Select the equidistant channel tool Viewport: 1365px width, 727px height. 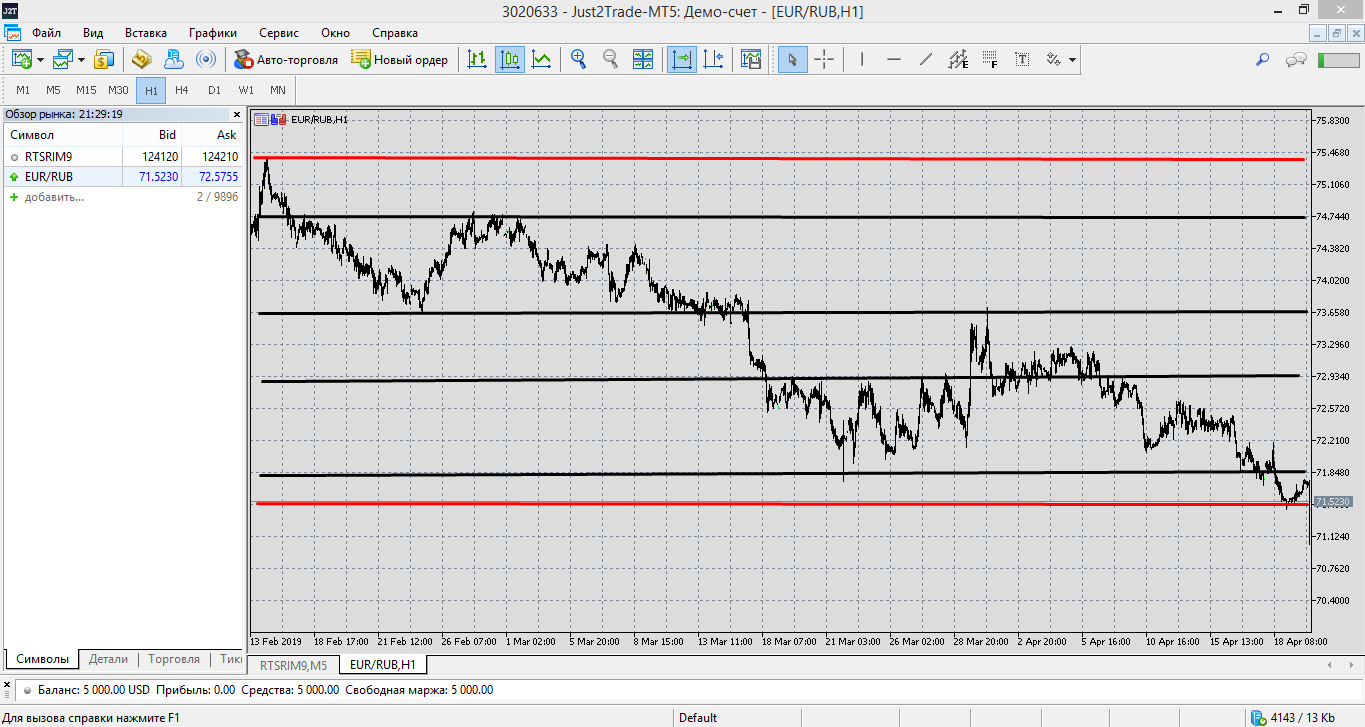tap(958, 59)
